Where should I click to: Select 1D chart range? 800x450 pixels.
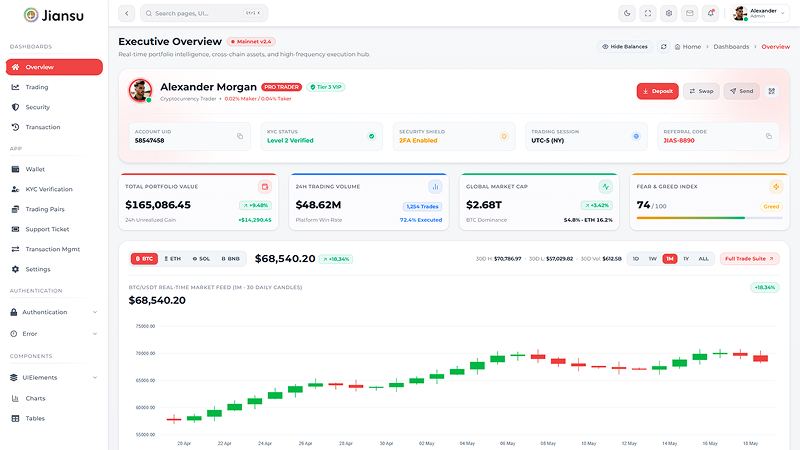pyautogui.click(x=636, y=259)
